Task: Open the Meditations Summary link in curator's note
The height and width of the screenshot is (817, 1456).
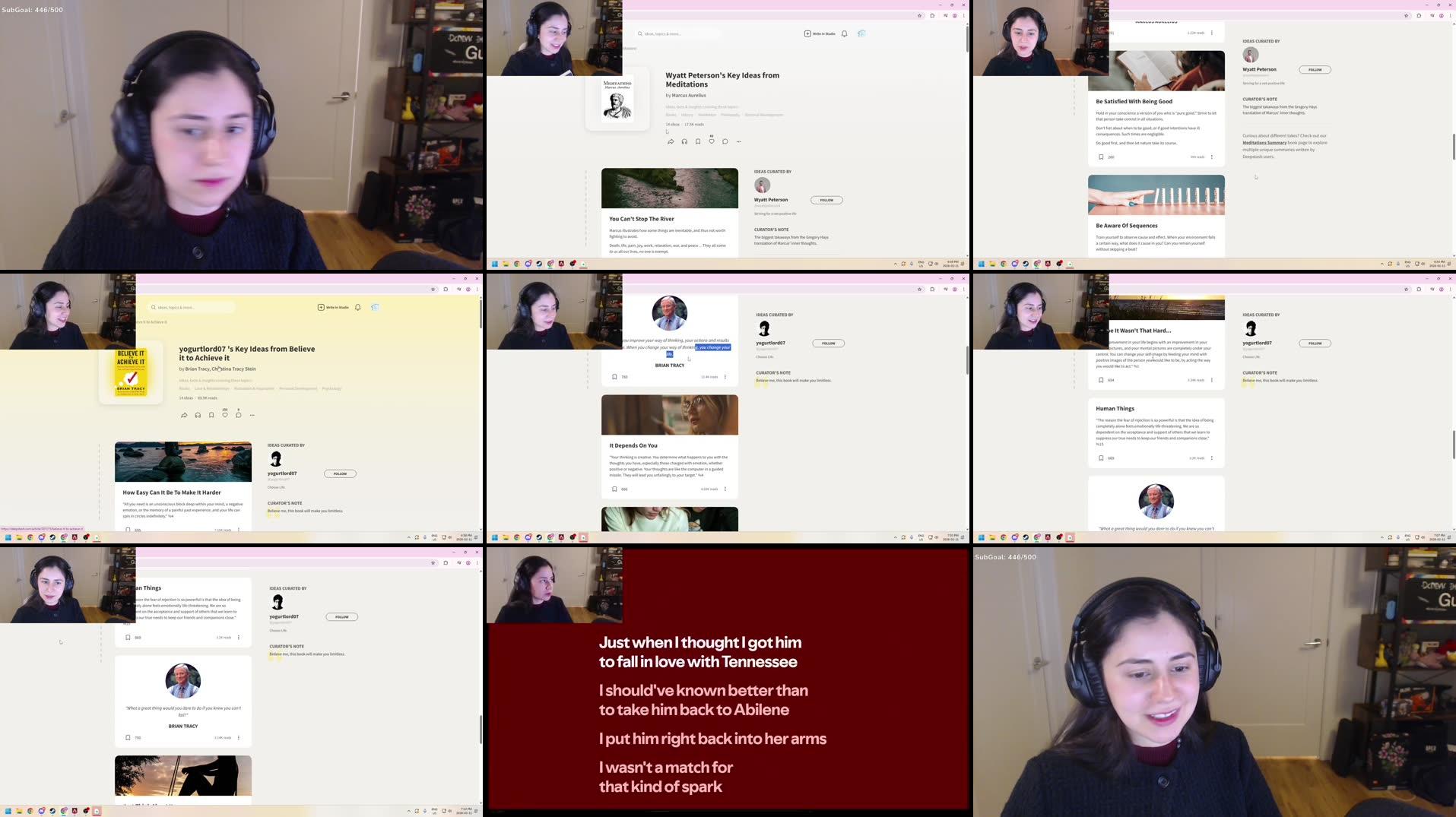Action: coord(1264,142)
